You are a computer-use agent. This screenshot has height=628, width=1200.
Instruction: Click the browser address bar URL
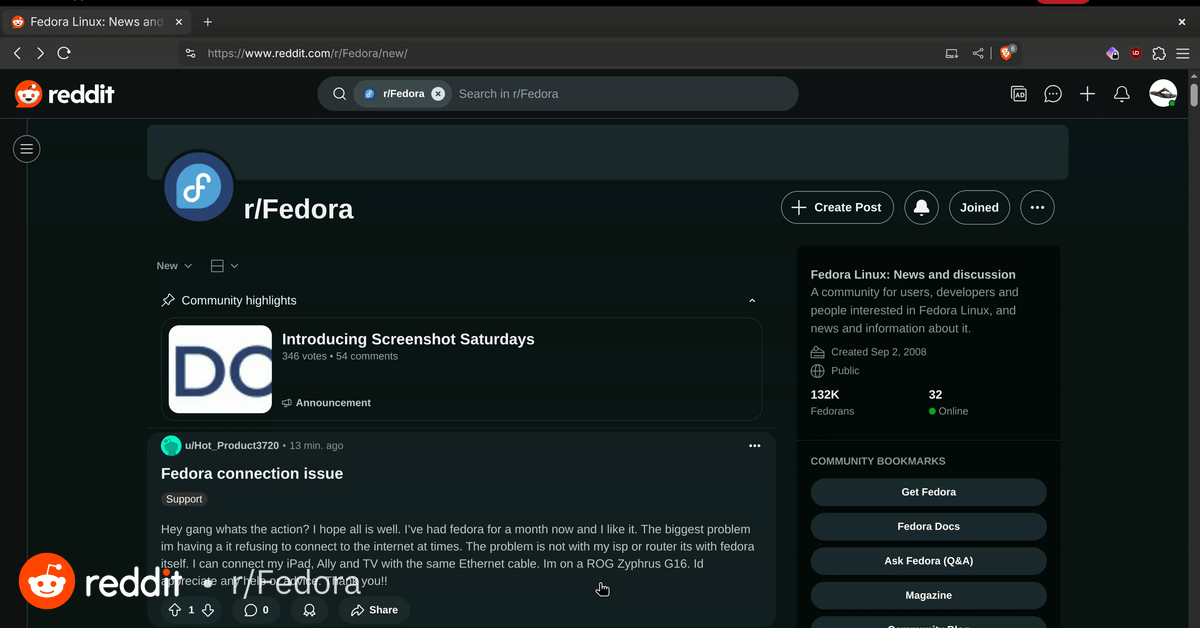308,53
